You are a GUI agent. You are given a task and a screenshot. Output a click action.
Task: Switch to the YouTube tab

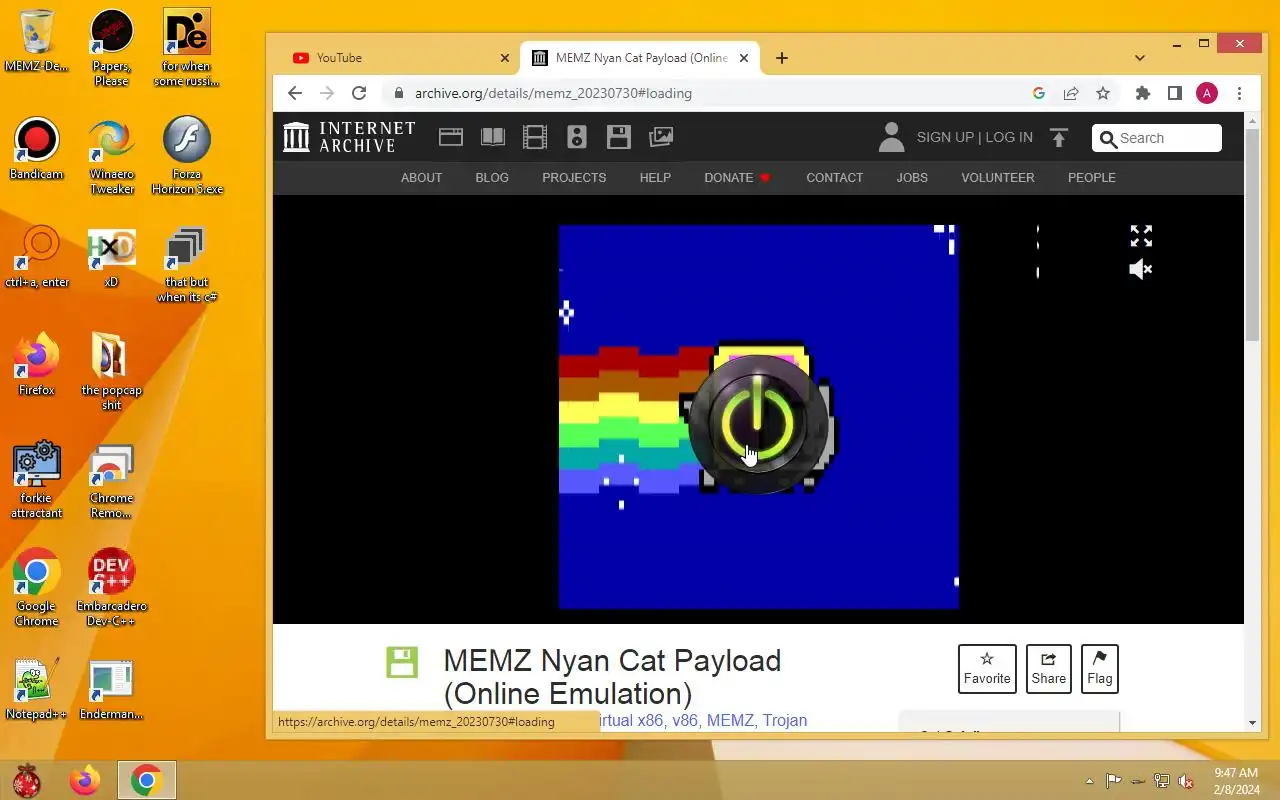pos(399,58)
